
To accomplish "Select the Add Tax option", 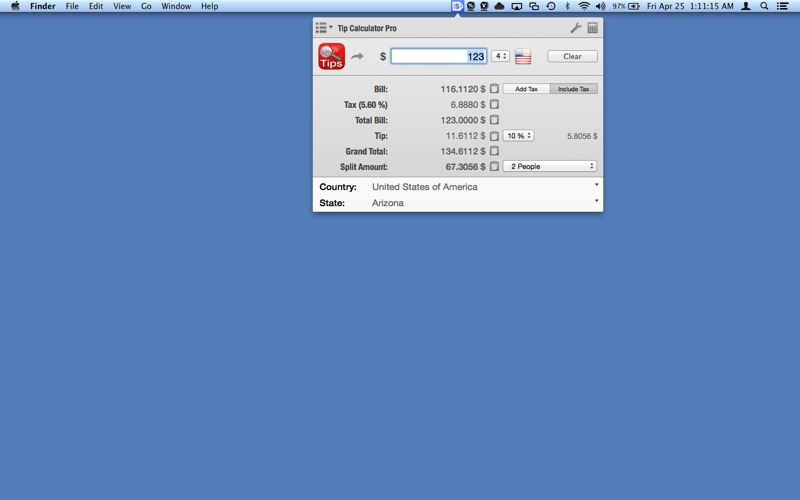I will pyautogui.click(x=526, y=89).
